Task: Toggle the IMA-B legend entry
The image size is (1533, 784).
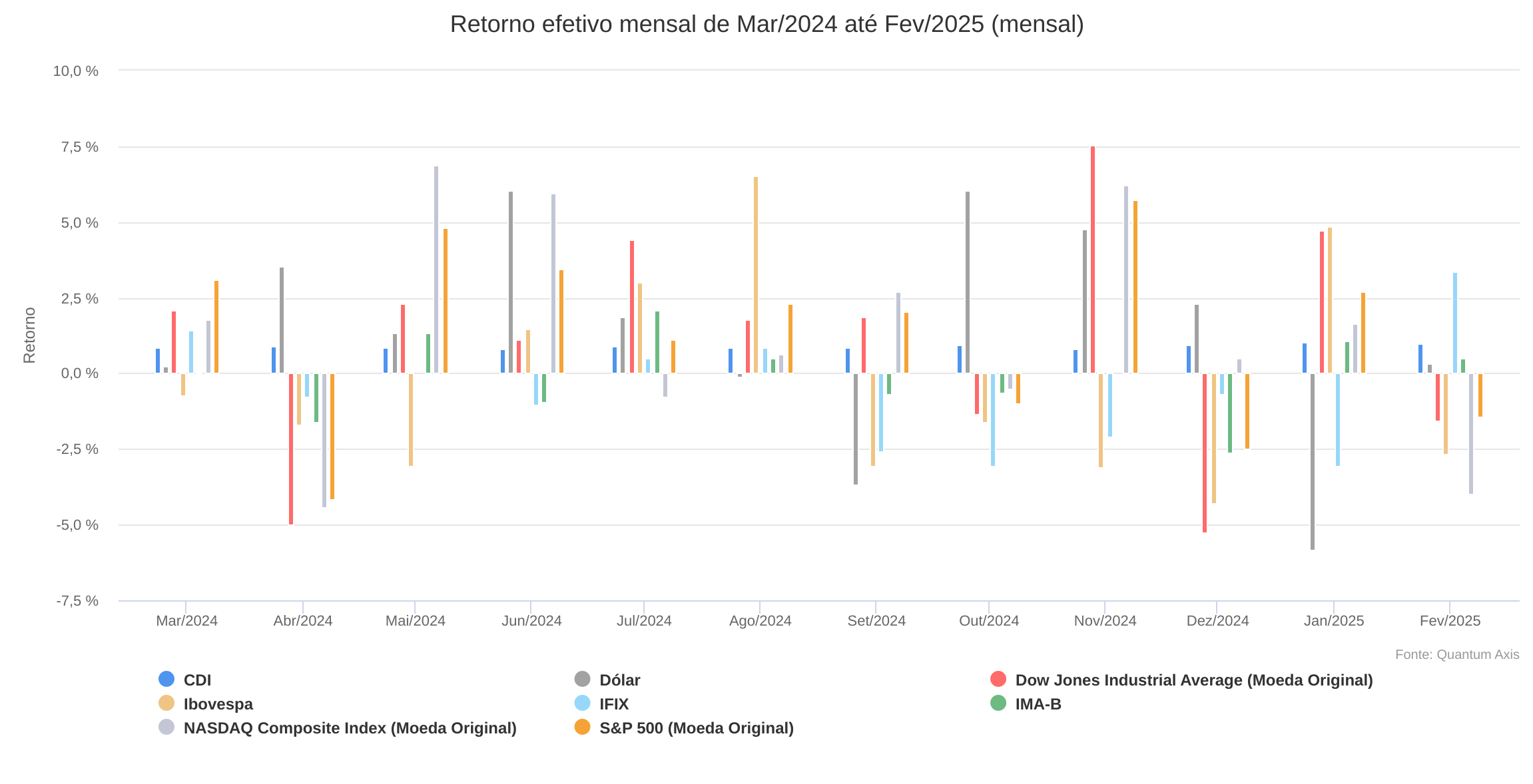Action: (x=1026, y=703)
